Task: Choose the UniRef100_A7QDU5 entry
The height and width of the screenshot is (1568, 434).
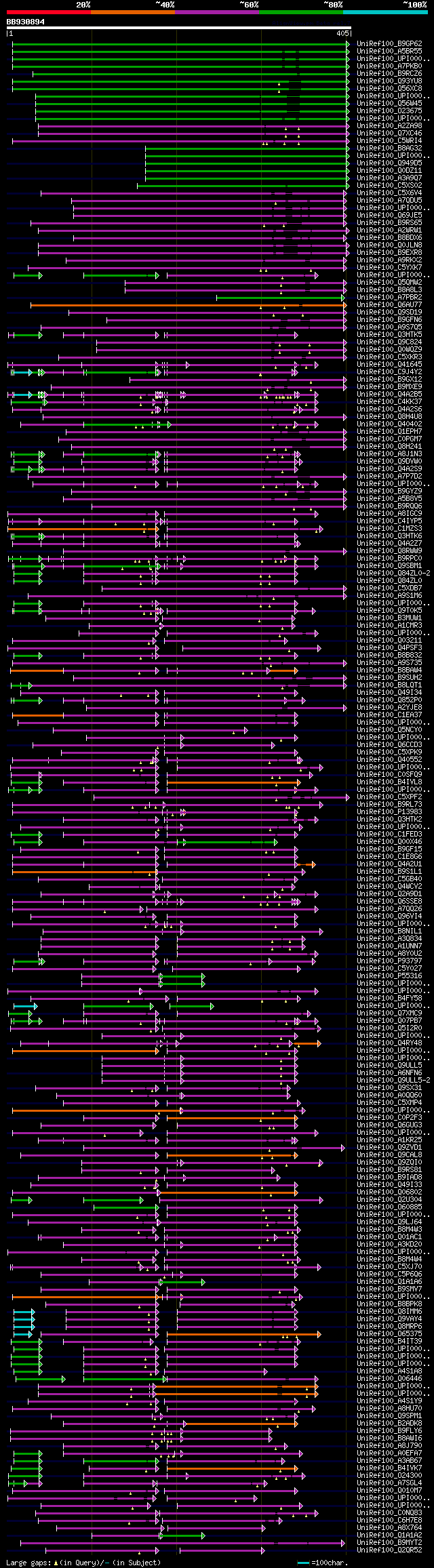Action: pyautogui.click(x=389, y=200)
